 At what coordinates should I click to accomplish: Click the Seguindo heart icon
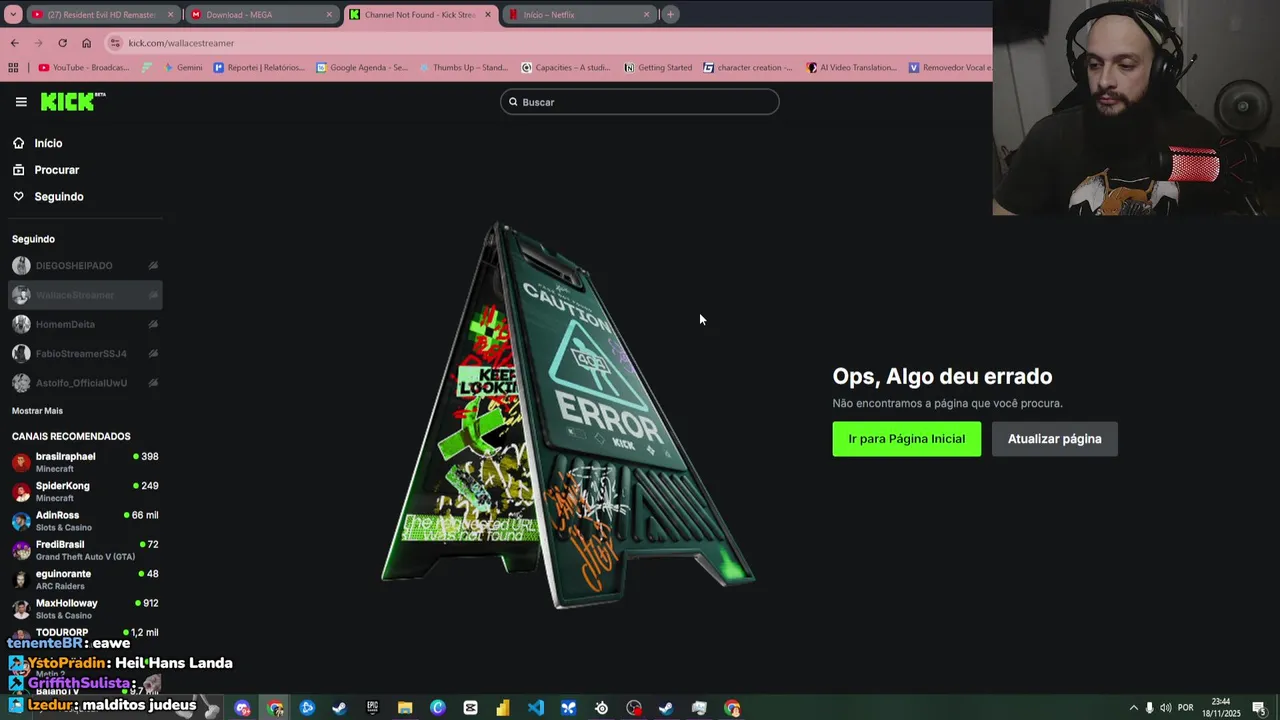(18, 197)
